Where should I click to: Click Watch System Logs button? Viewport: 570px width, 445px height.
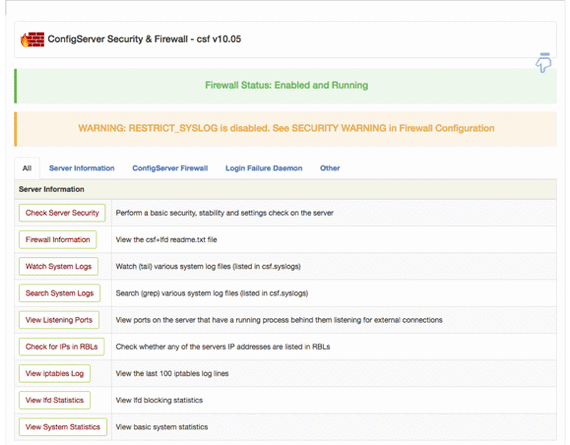coord(59,266)
